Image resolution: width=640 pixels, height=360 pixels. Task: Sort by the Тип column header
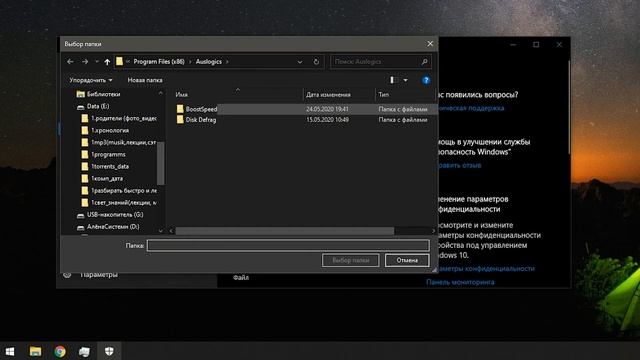[383, 94]
